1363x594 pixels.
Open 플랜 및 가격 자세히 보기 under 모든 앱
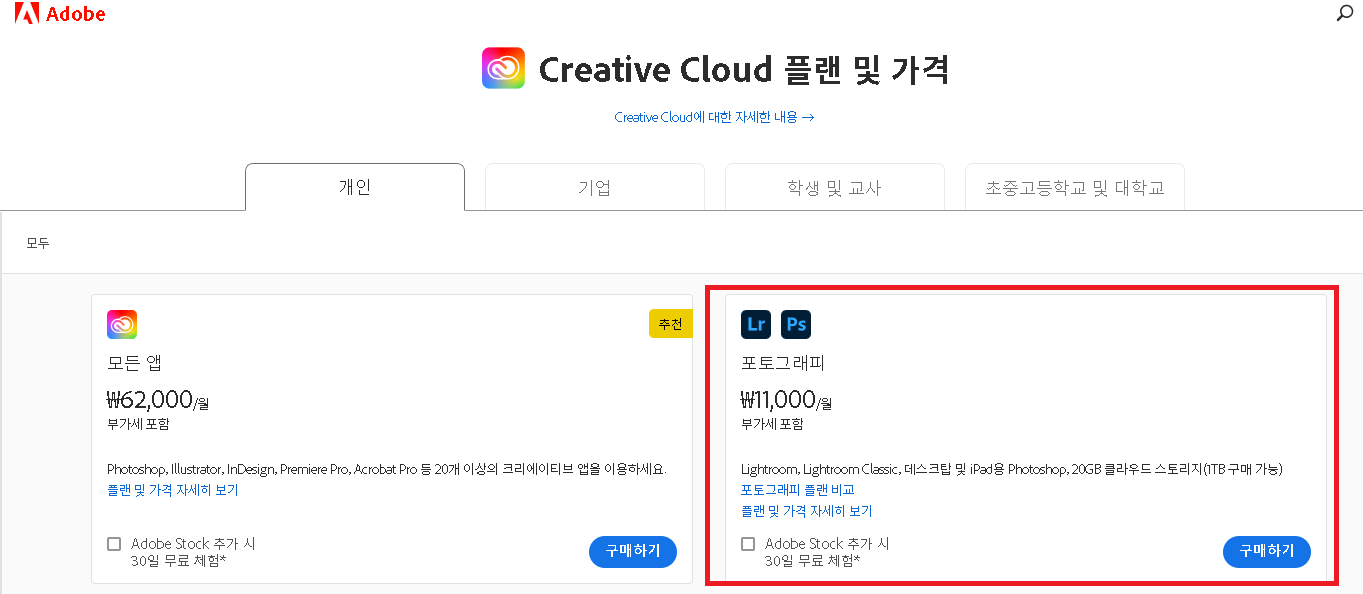click(x=173, y=490)
